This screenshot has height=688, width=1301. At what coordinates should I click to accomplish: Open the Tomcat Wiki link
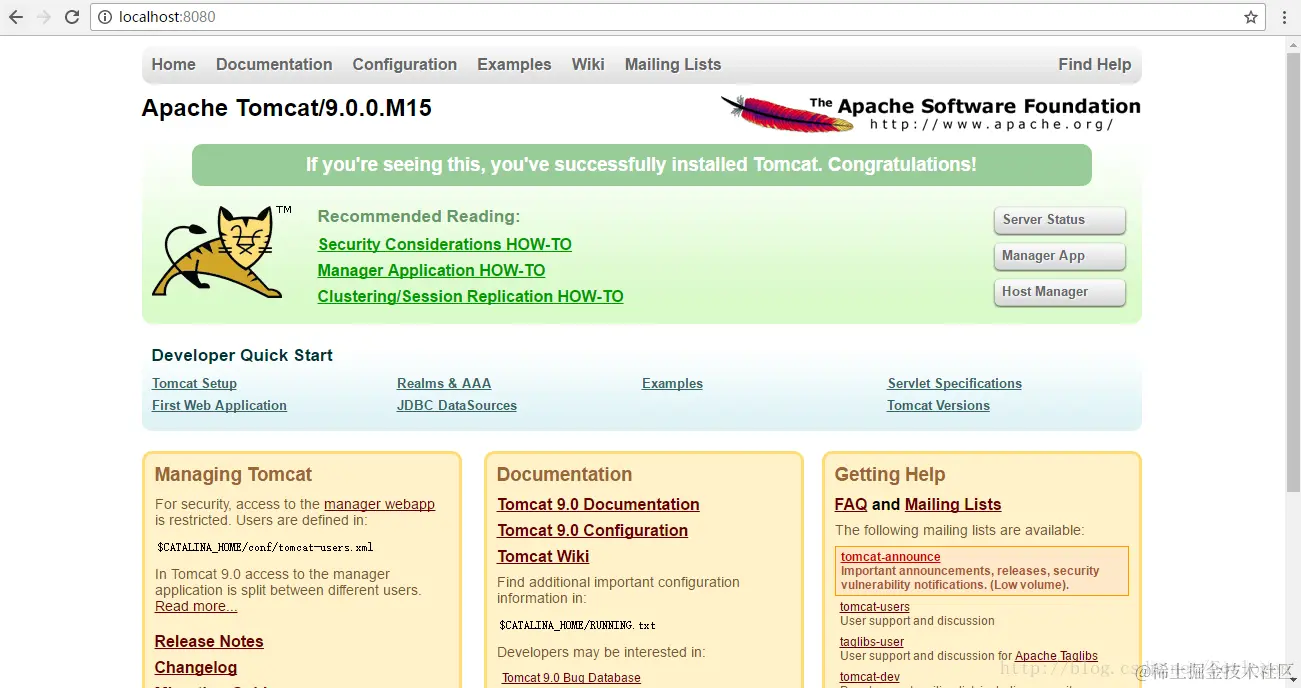543,556
